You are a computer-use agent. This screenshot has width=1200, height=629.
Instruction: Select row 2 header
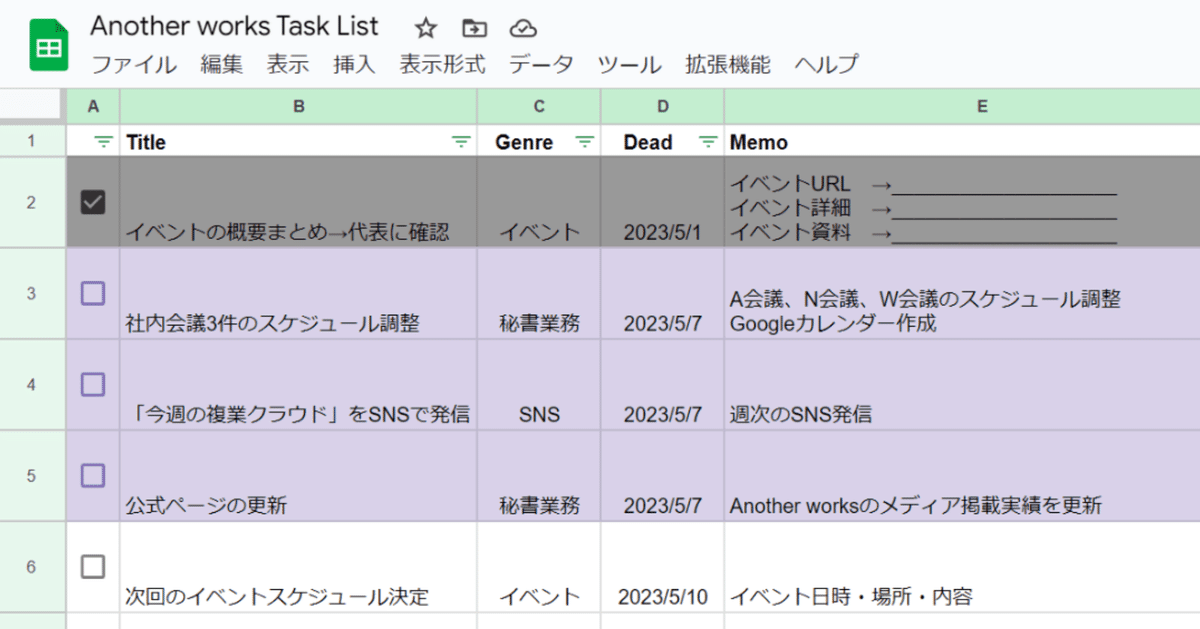coord(32,202)
